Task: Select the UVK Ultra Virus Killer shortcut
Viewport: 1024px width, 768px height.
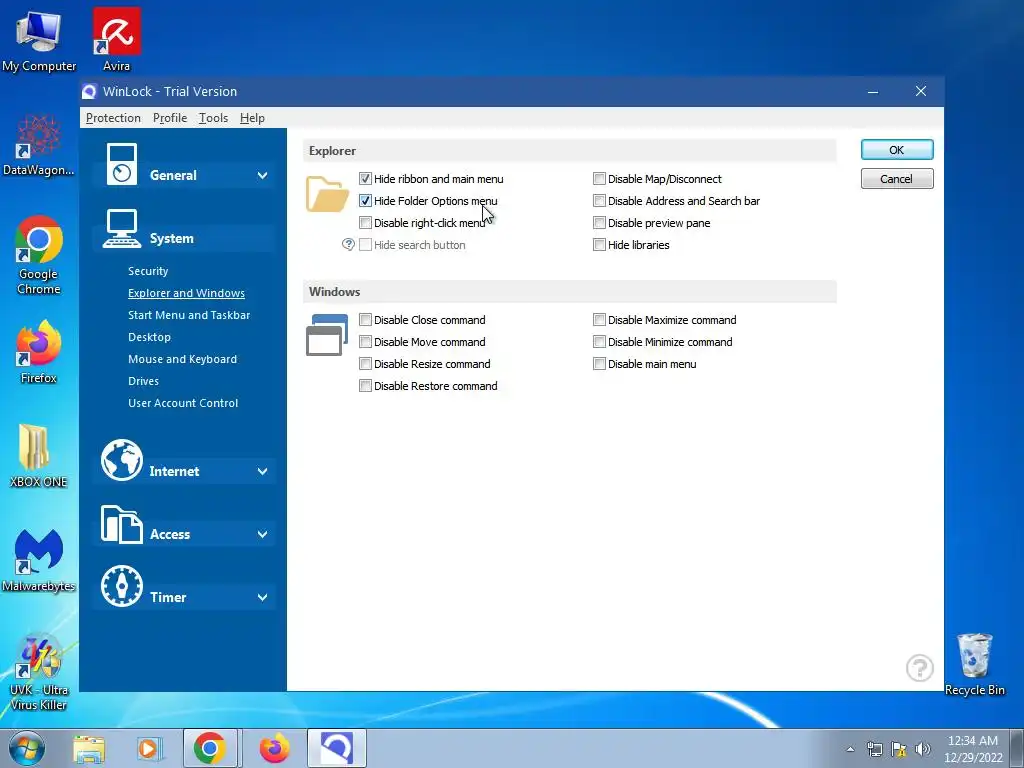Action: pos(39,673)
